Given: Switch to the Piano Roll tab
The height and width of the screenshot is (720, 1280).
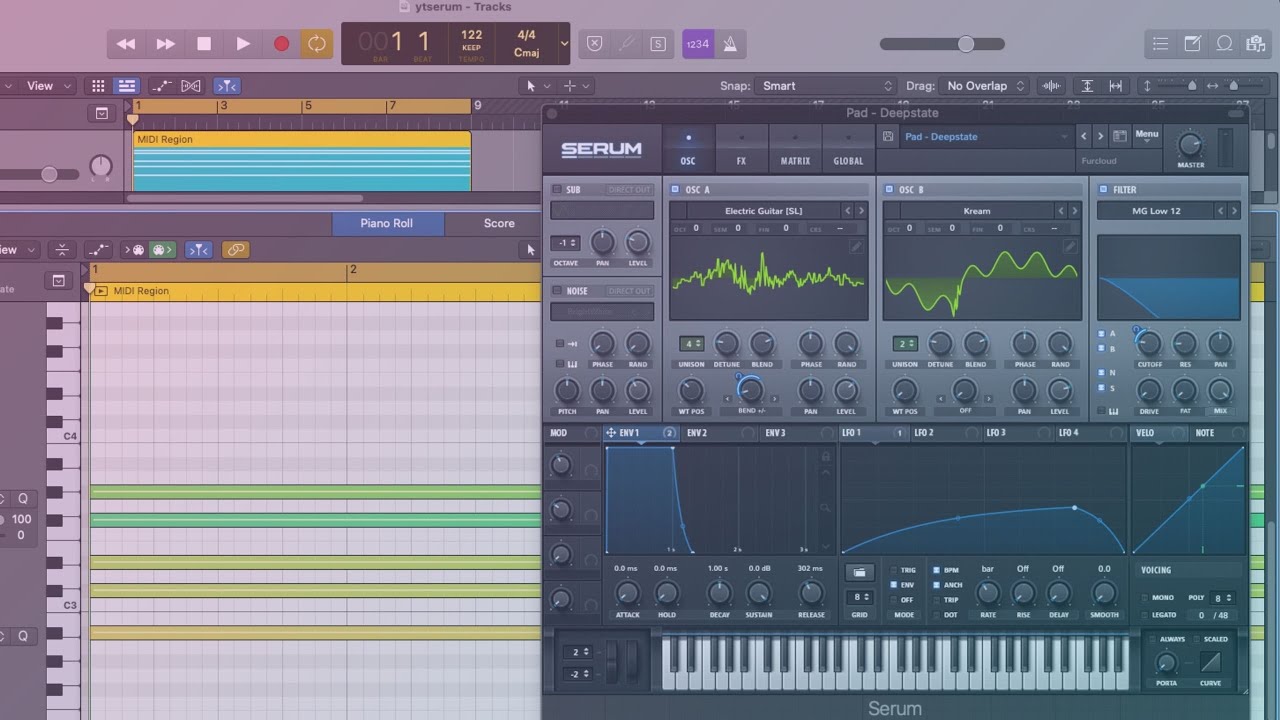Looking at the screenshot, I should coord(387,223).
